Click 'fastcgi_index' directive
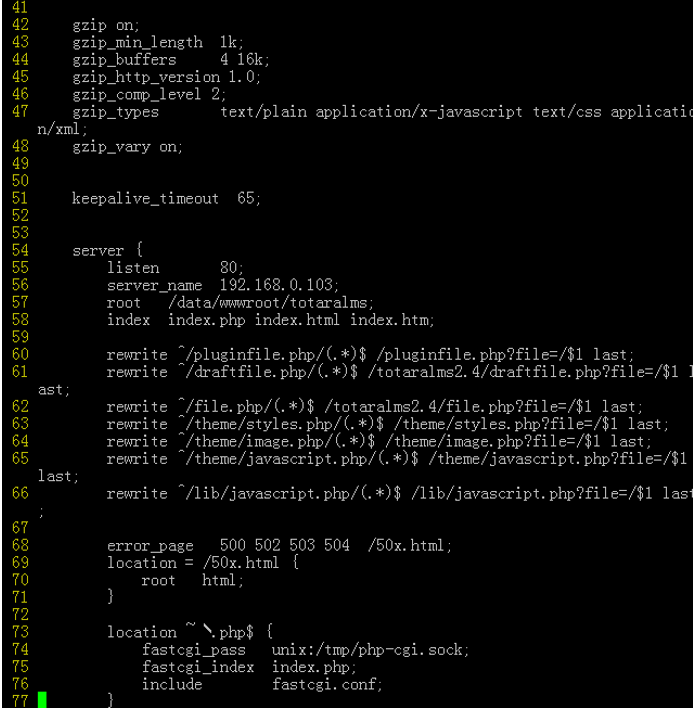Viewport: 693px width, 708px height. (x=198, y=667)
